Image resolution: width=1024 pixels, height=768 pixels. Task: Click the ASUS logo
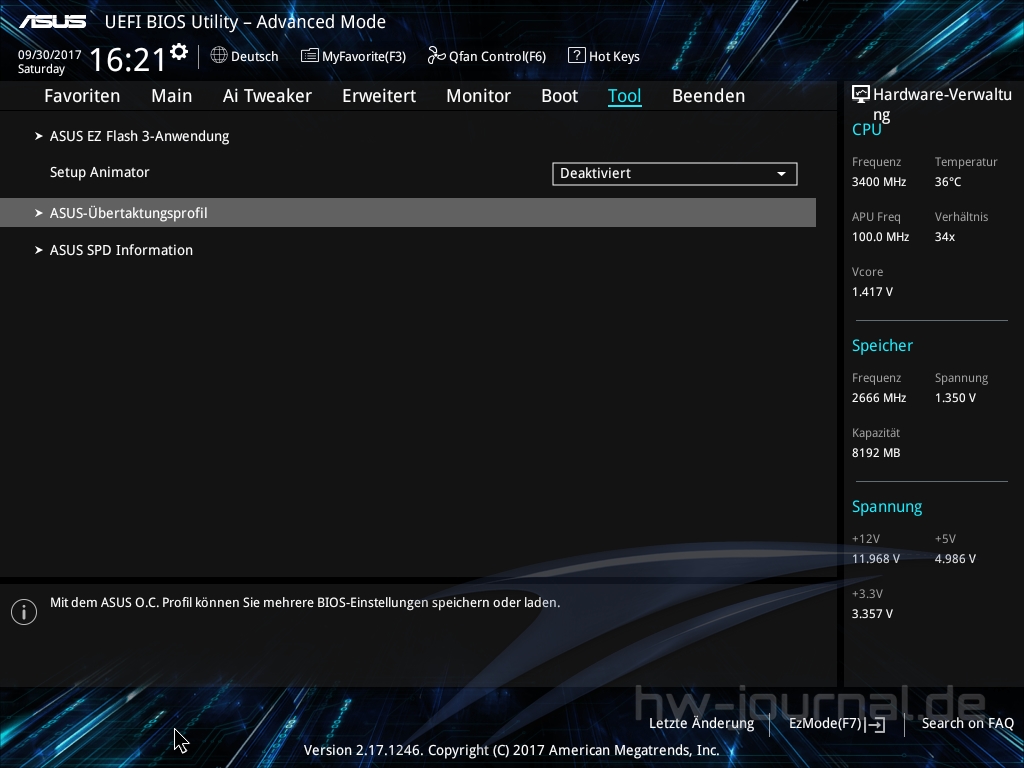[53, 22]
